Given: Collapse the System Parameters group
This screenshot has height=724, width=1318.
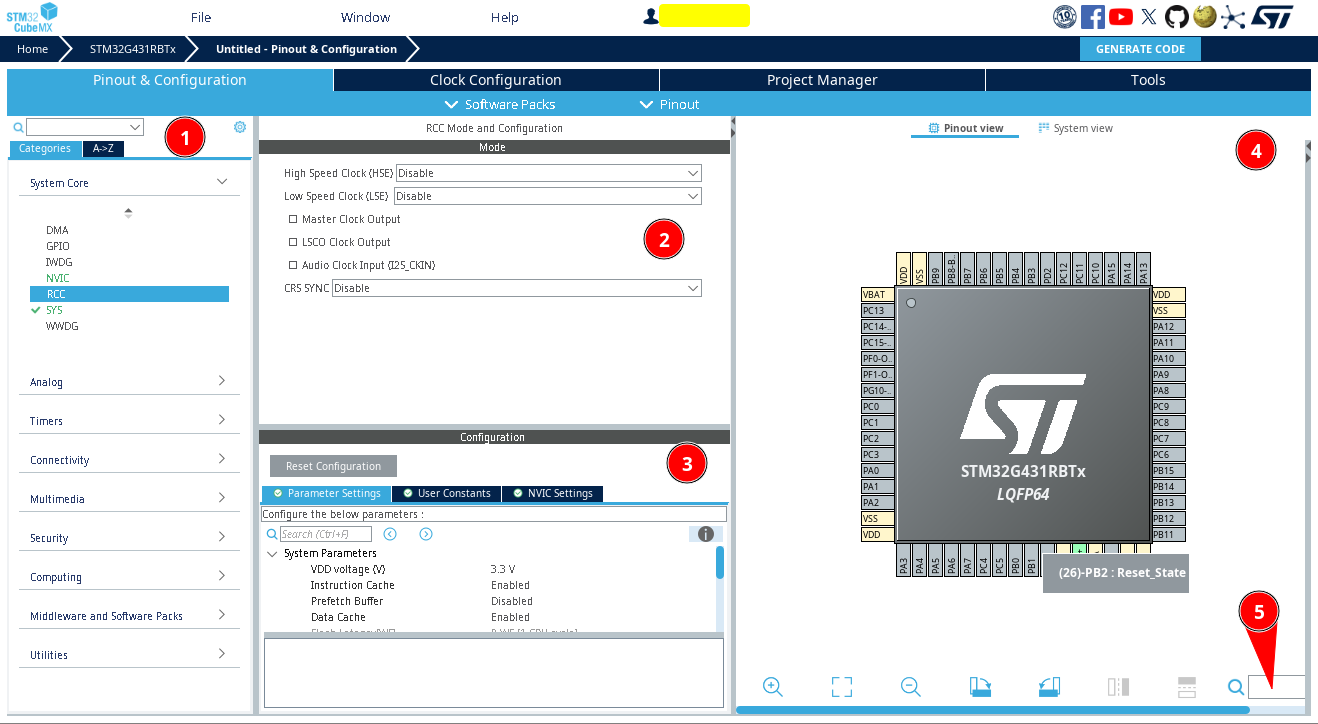Looking at the screenshot, I should [272, 553].
